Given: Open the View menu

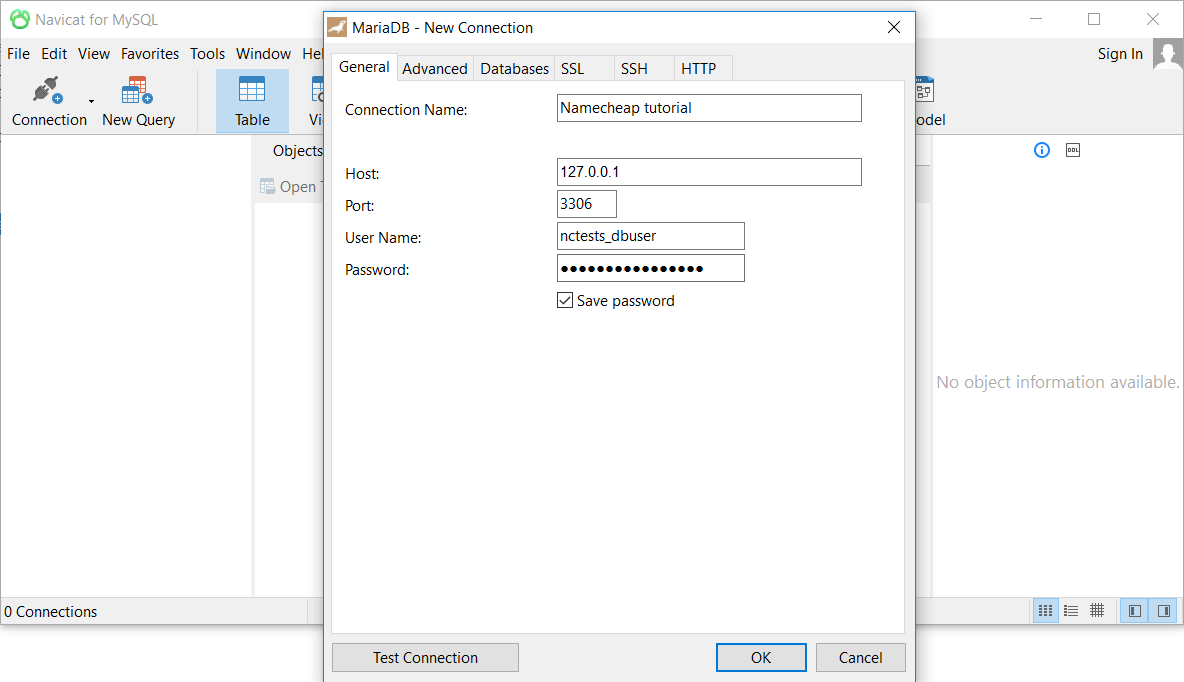Looking at the screenshot, I should click(x=94, y=54).
